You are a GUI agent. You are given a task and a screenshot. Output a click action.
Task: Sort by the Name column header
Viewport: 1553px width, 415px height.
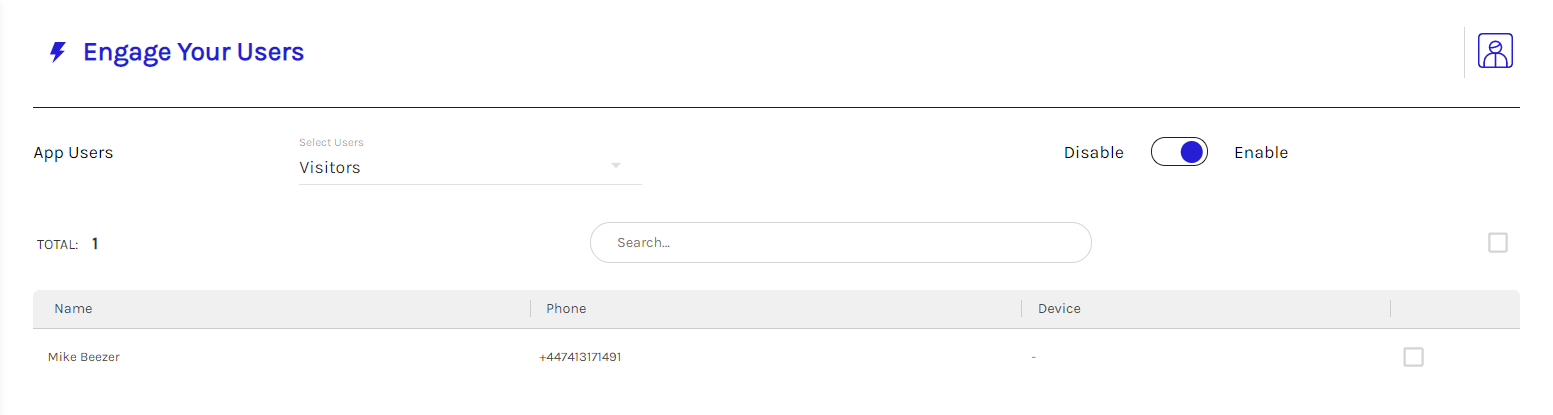pyautogui.click(x=73, y=309)
